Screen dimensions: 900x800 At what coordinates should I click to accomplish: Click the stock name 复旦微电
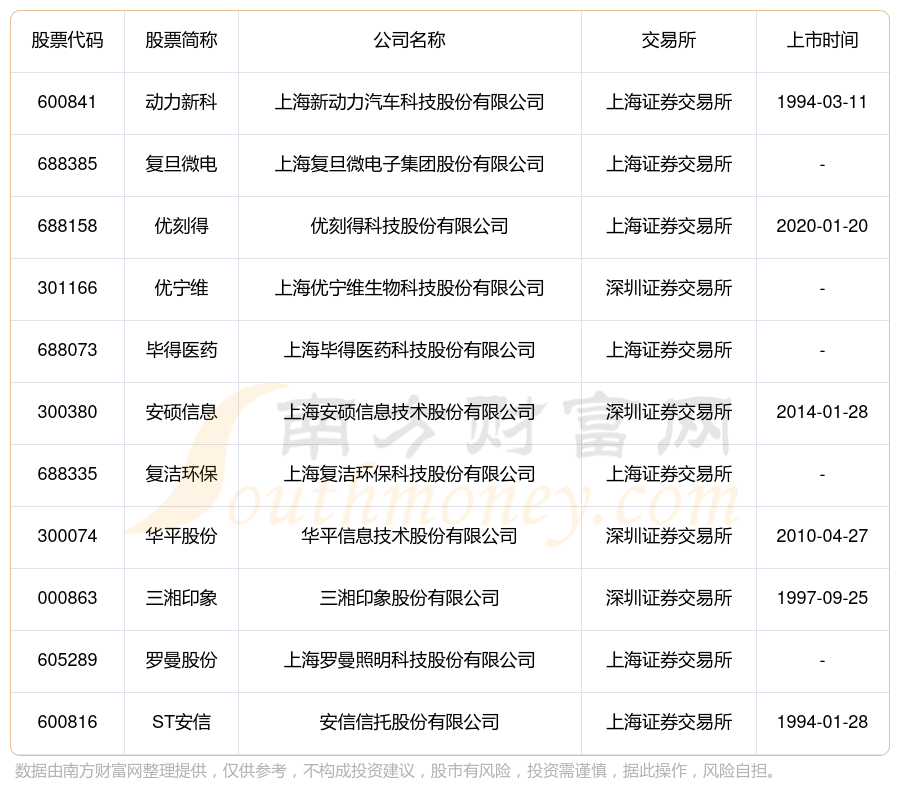(181, 164)
